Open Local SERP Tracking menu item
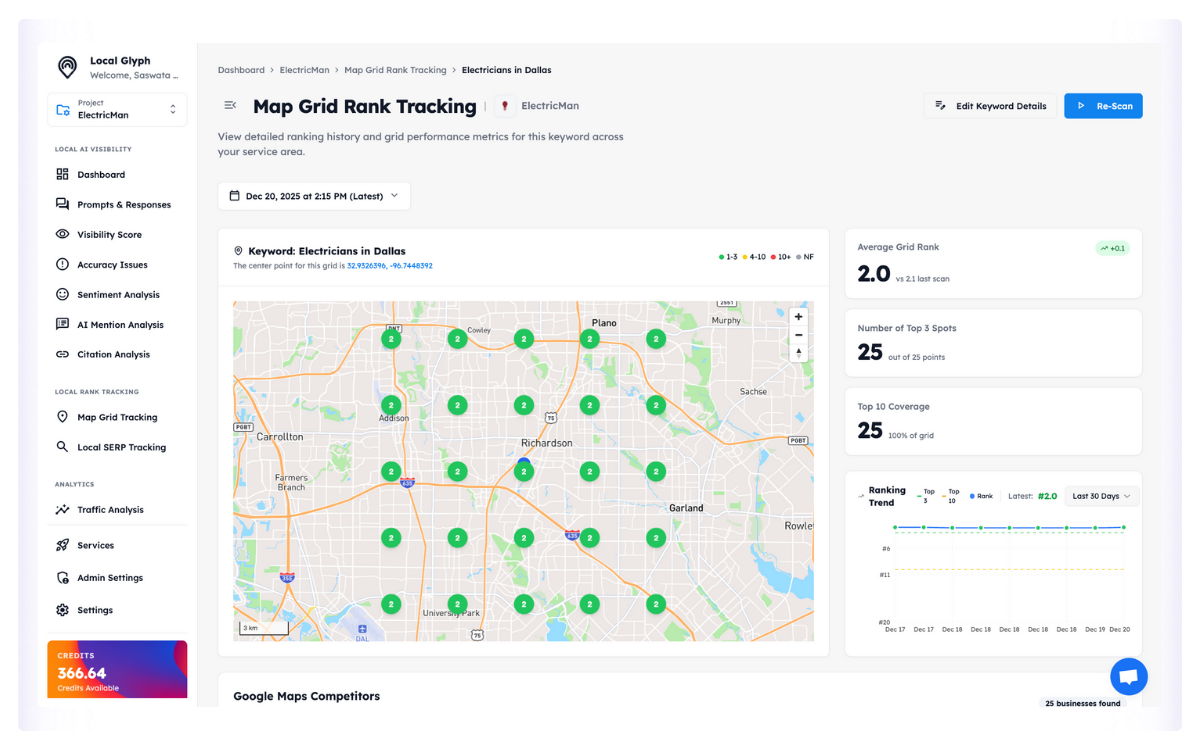Viewport: 1200px width, 750px height. click(121, 448)
